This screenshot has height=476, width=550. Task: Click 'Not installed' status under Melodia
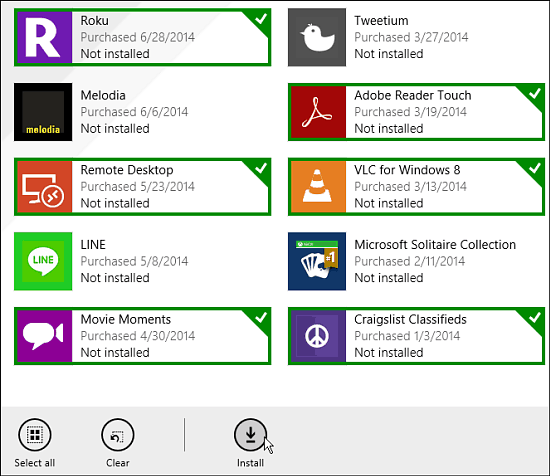[x=115, y=129]
